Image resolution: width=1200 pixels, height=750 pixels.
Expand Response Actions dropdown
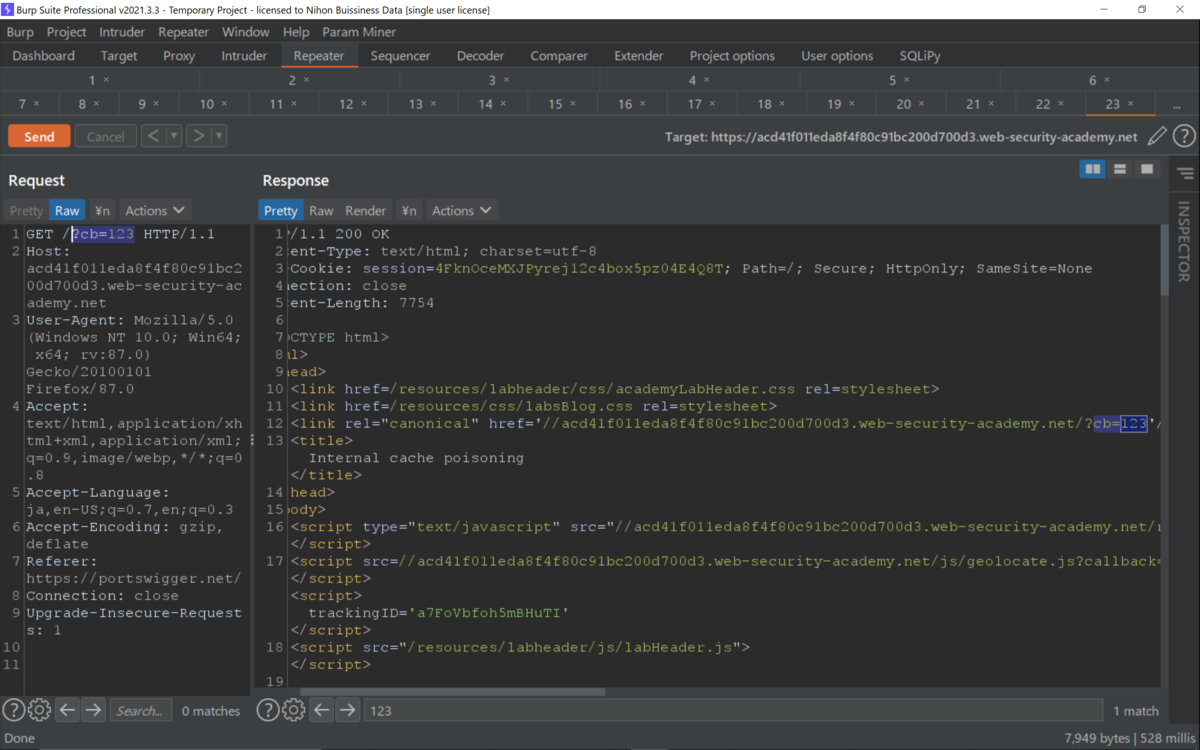coord(462,210)
